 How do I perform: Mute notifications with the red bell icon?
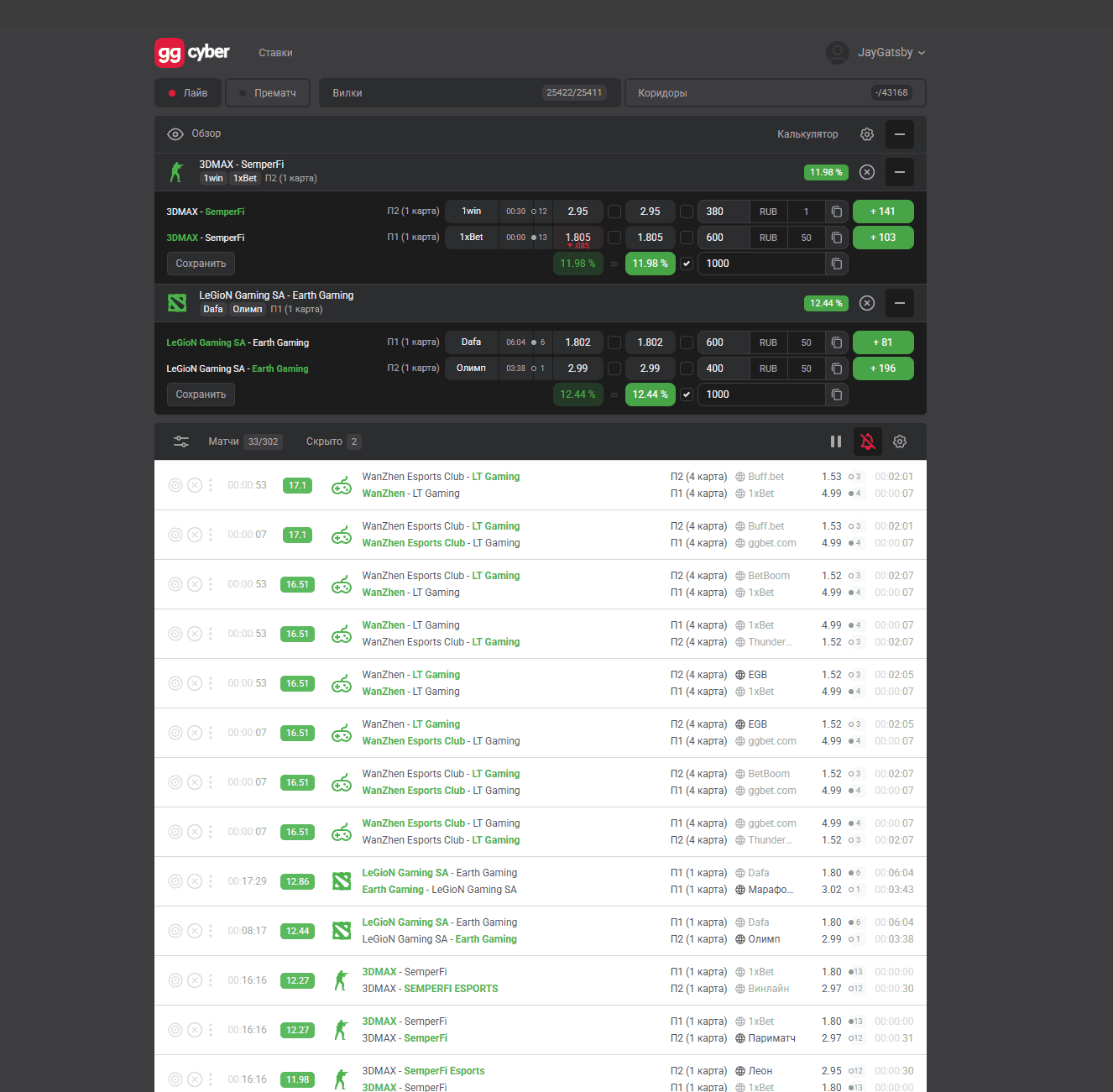(x=868, y=442)
